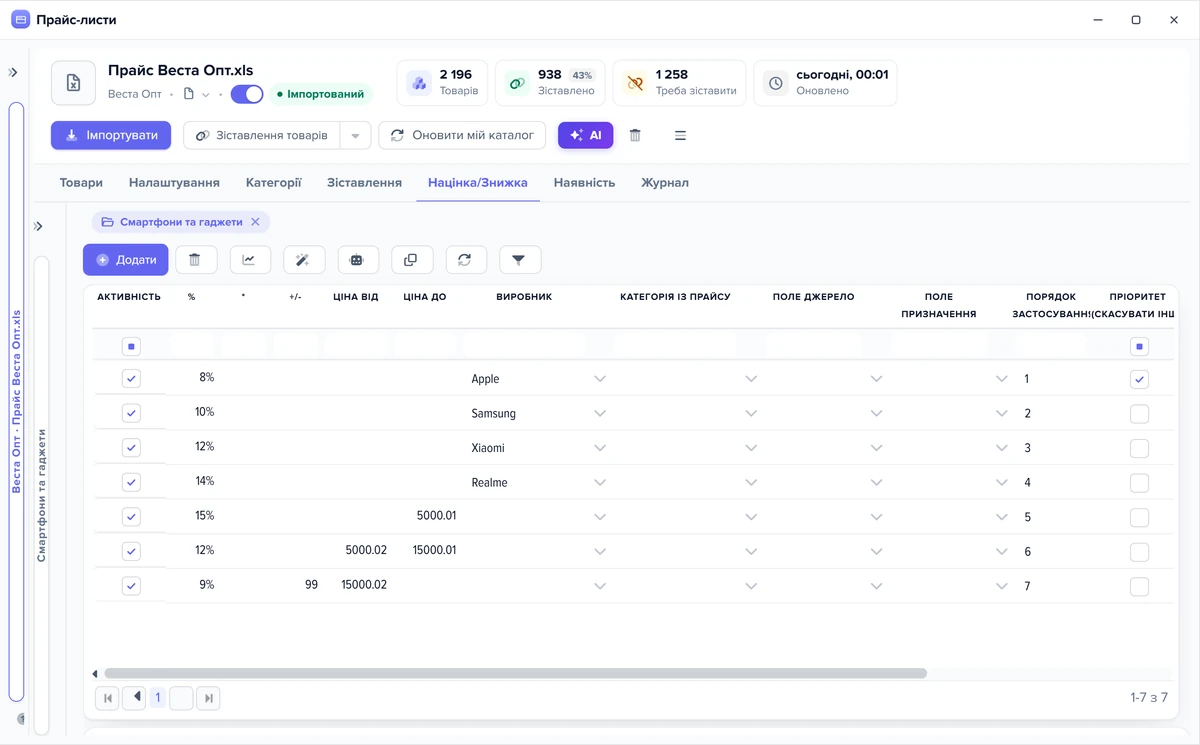Click the robot icon in the table toolbar
Viewport: 1200px width, 745px height.
pos(357,260)
